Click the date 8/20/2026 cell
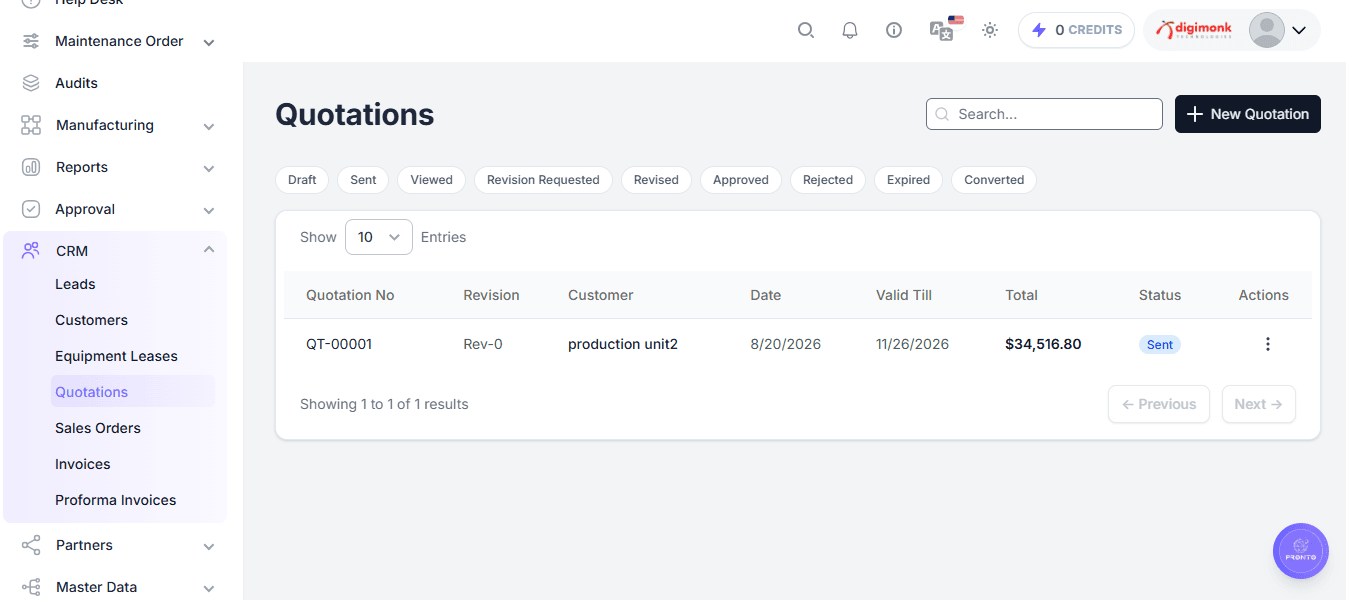Screen dimensions: 1346x600 click(786, 344)
